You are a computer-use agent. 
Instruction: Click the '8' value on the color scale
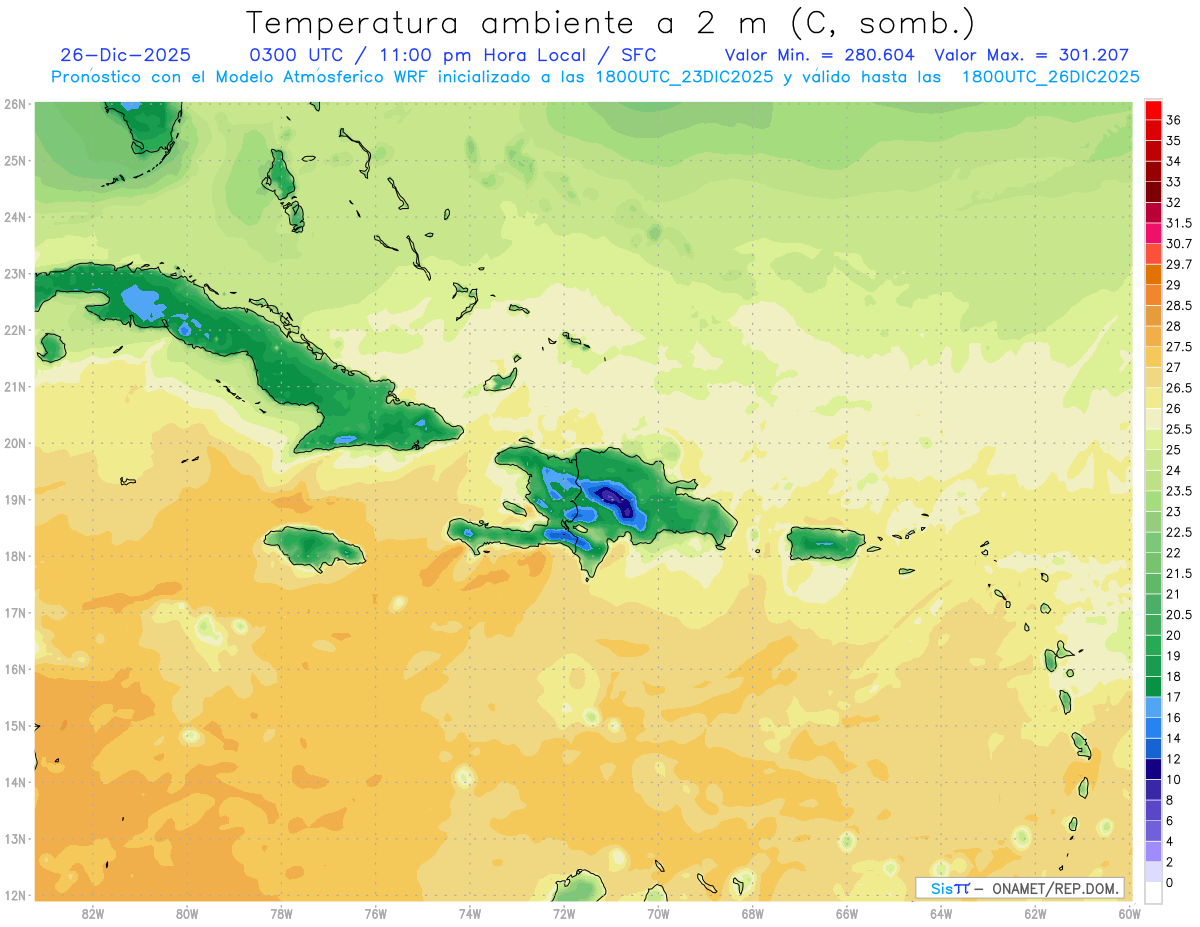[1170, 800]
